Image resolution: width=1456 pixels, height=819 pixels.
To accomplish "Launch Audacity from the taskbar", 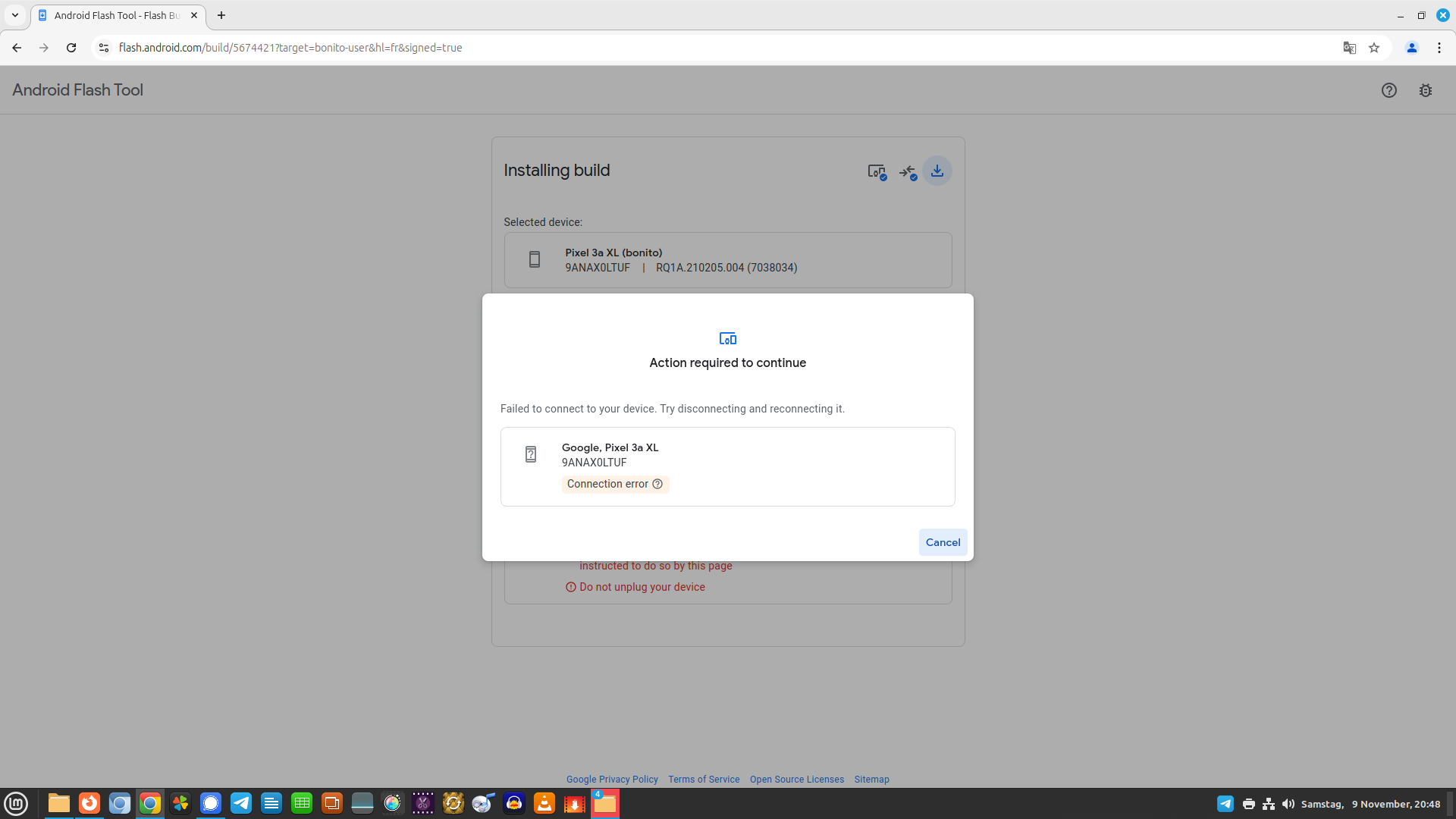I will tap(514, 803).
